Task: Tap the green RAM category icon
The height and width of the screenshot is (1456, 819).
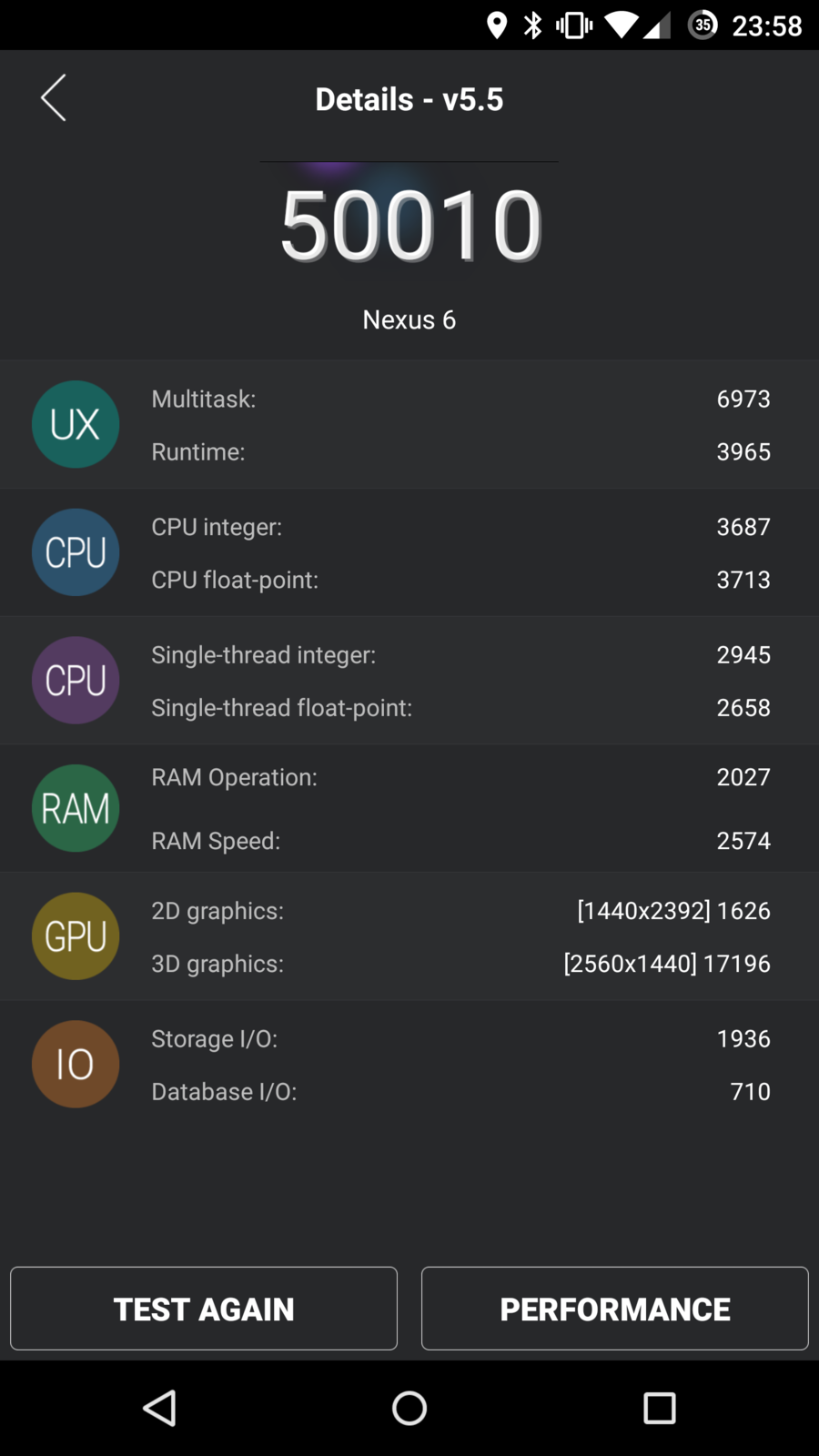Action: (76, 808)
